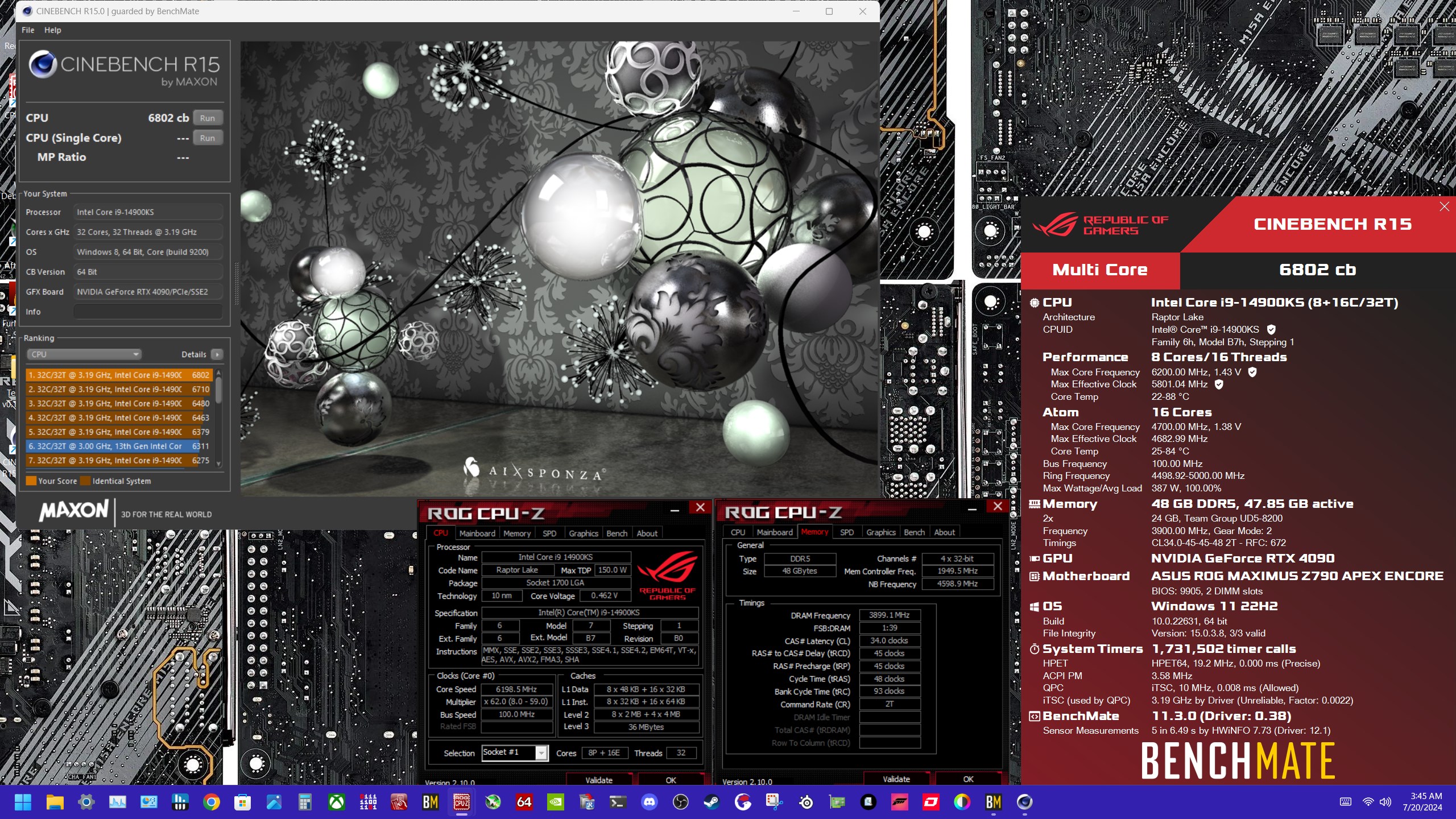Select ranking row 1 scoring 6802
Image resolution: width=1456 pixels, height=819 pixels.
pos(119,375)
